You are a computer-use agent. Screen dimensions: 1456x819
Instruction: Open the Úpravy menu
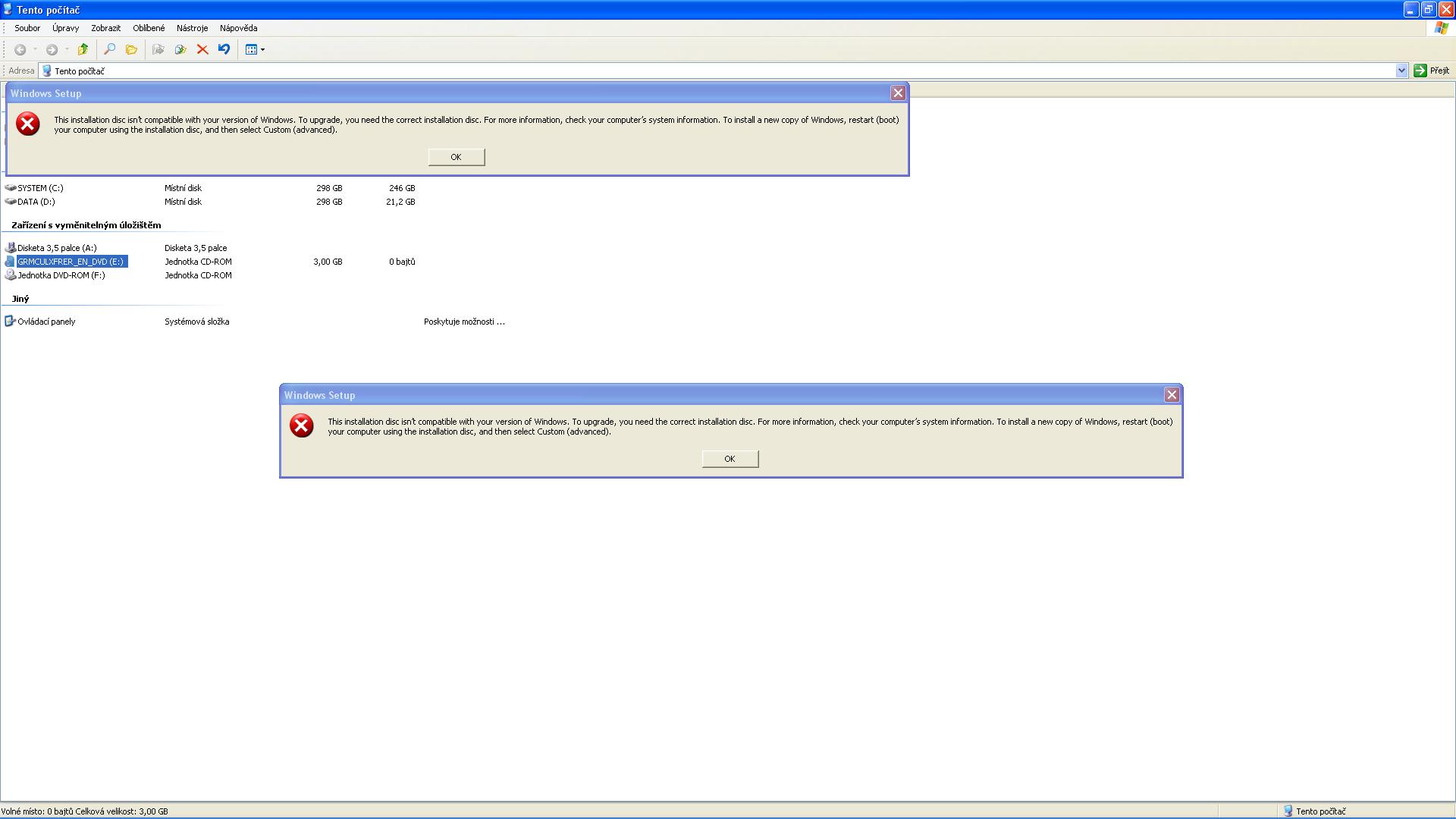pyautogui.click(x=66, y=28)
